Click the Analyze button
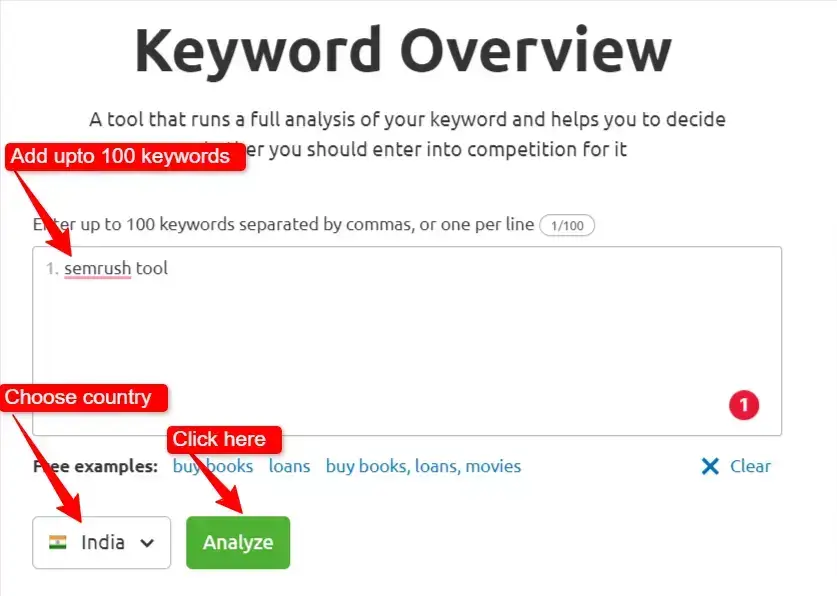This screenshot has width=837, height=596. pos(237,542)
